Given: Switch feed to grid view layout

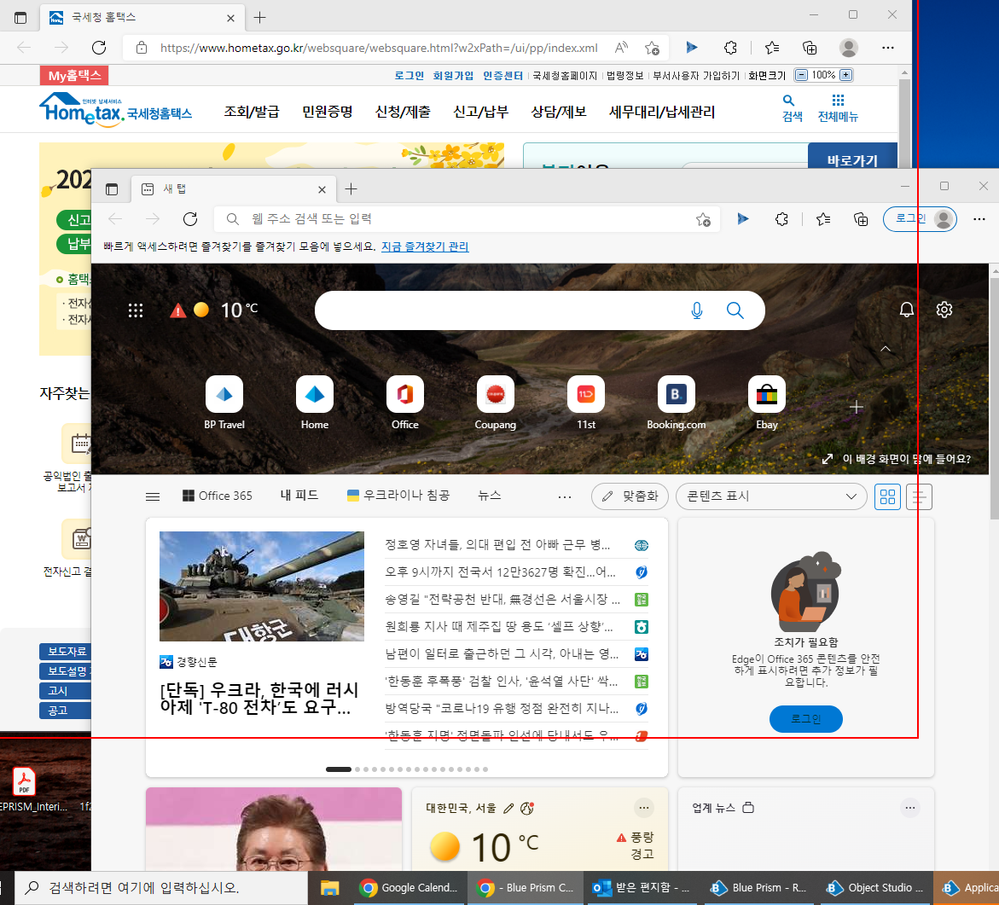Looking at the screenshot, I should 887,496.
